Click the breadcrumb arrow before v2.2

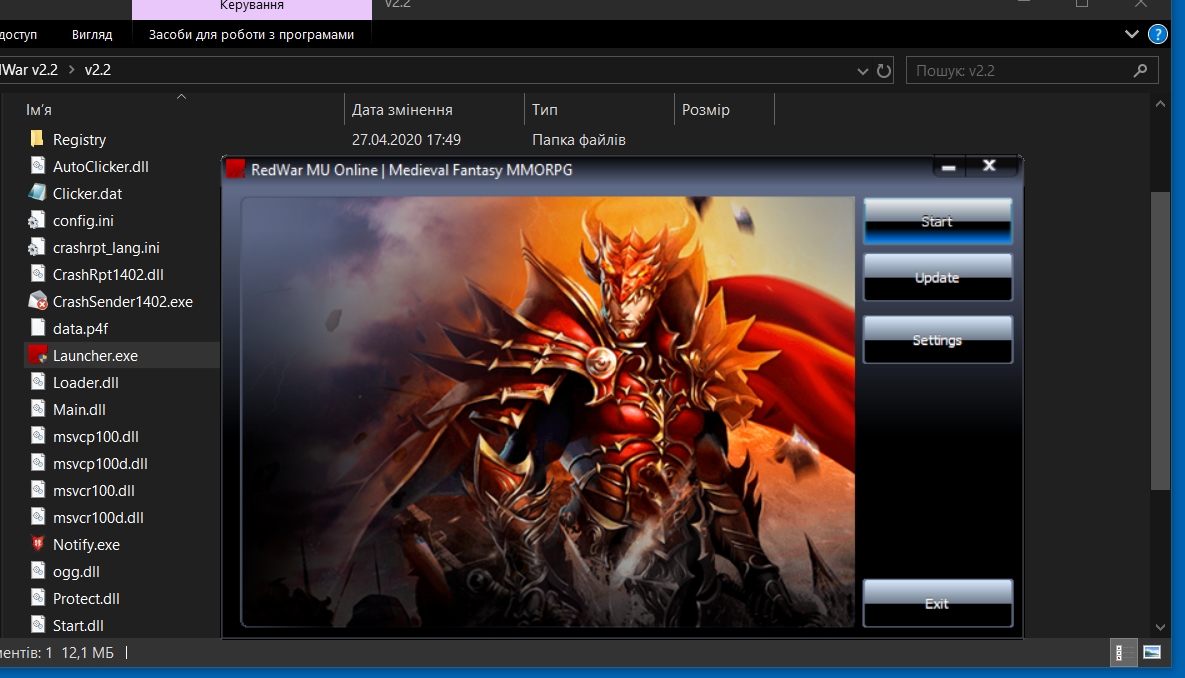[72, 70]
